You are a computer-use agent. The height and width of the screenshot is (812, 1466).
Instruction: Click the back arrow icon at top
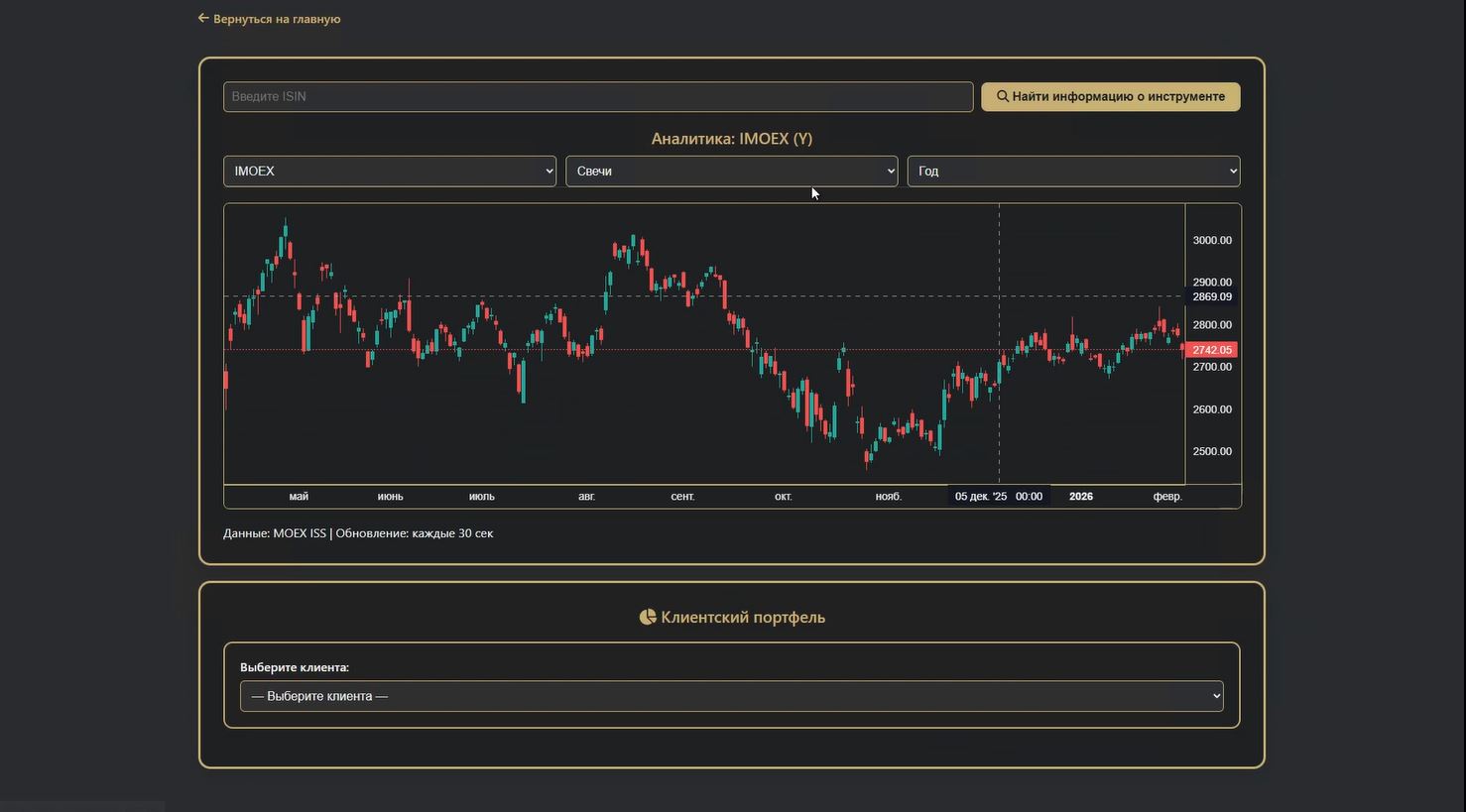point(203,18)
